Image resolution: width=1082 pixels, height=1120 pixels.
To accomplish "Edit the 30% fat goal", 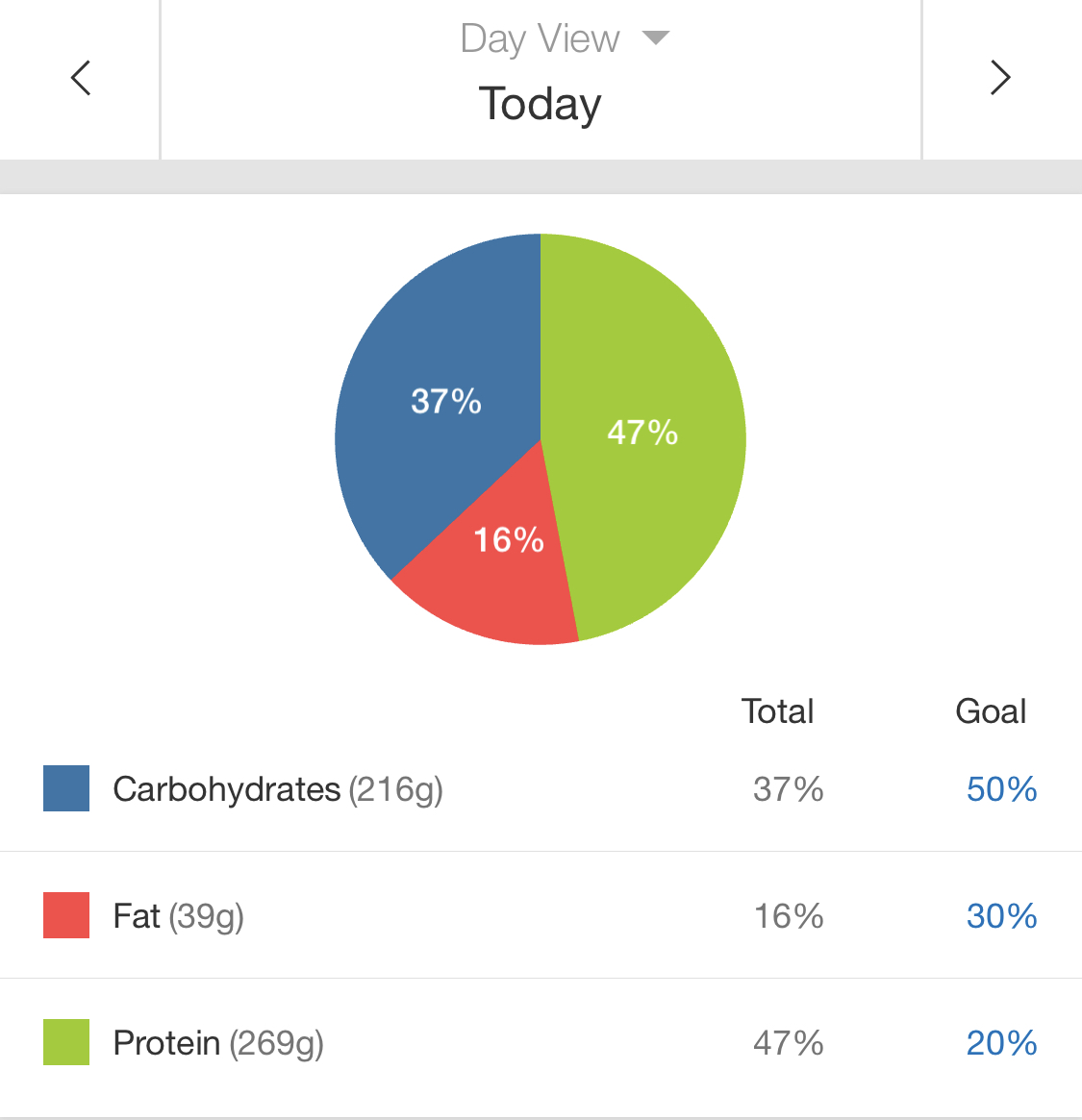I will pyautogui.click(x=1001, y=916).
